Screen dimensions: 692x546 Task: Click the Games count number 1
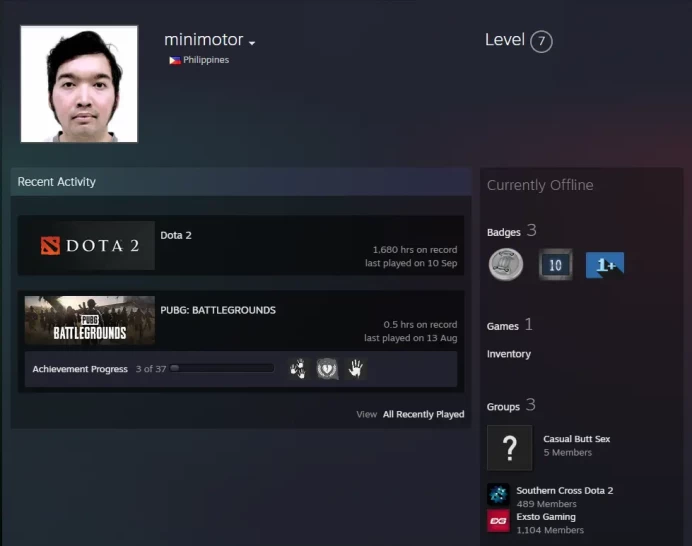pyautogui.click(x=529, y=324)
